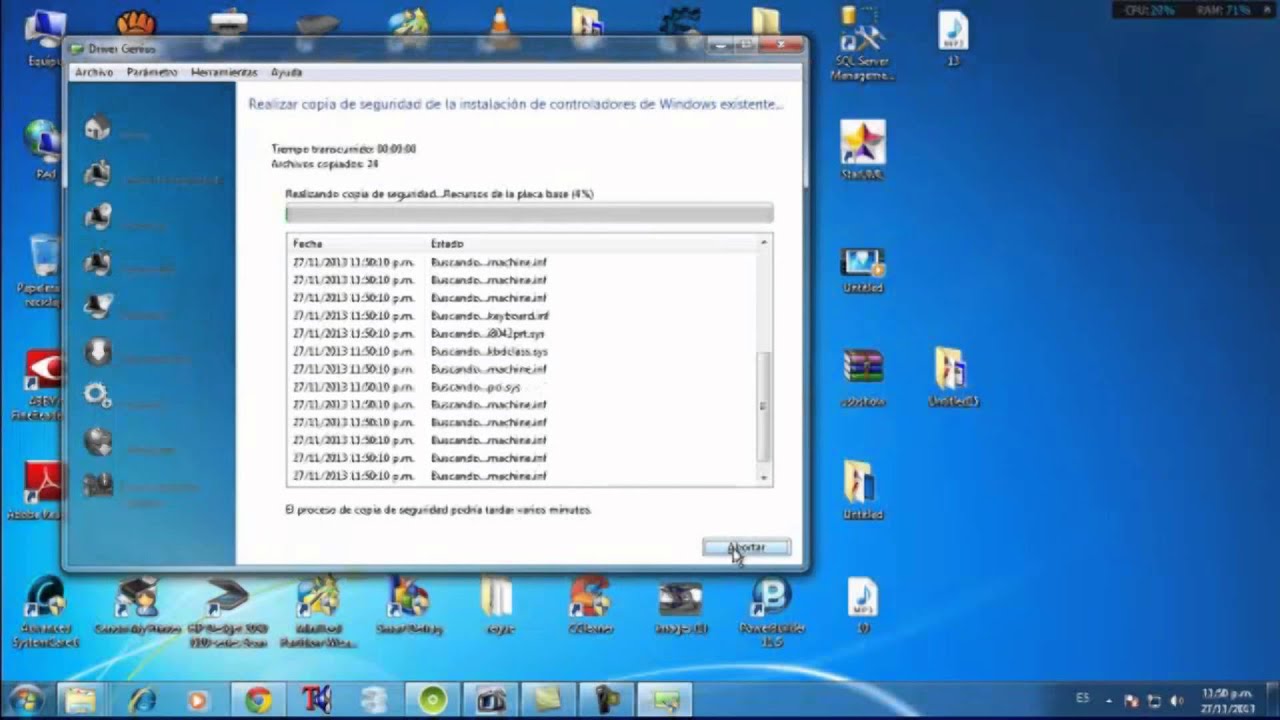Open Windows Explorer from the taskbar
This screenshot has height=720, width=1280.
coord(80,700)
